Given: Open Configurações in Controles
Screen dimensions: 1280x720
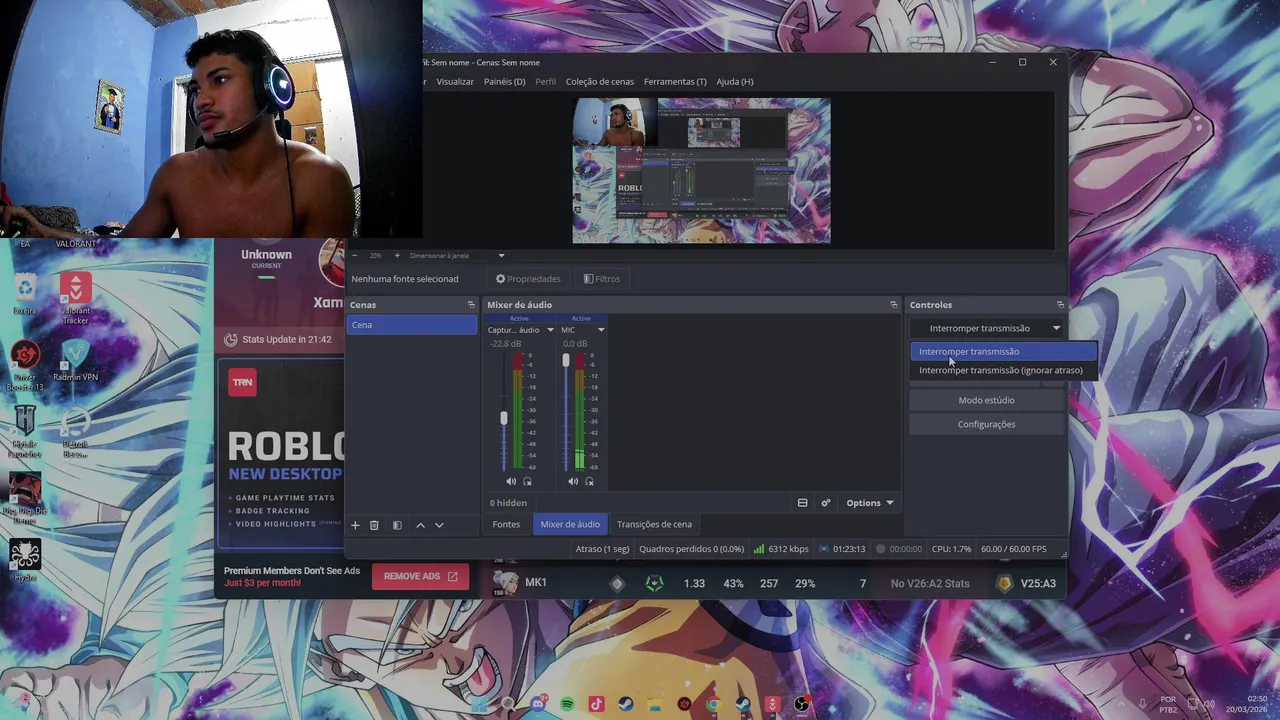Looking at the screenshot, I should (986, 424).
